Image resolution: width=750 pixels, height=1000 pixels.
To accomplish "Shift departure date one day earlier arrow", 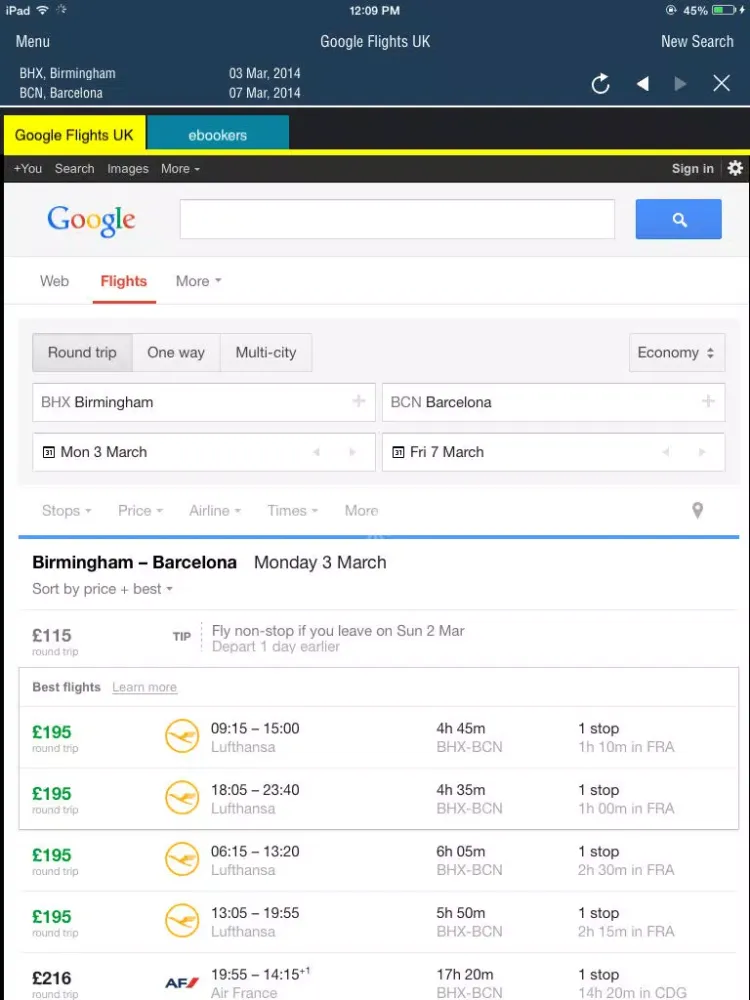I will 316,452.
